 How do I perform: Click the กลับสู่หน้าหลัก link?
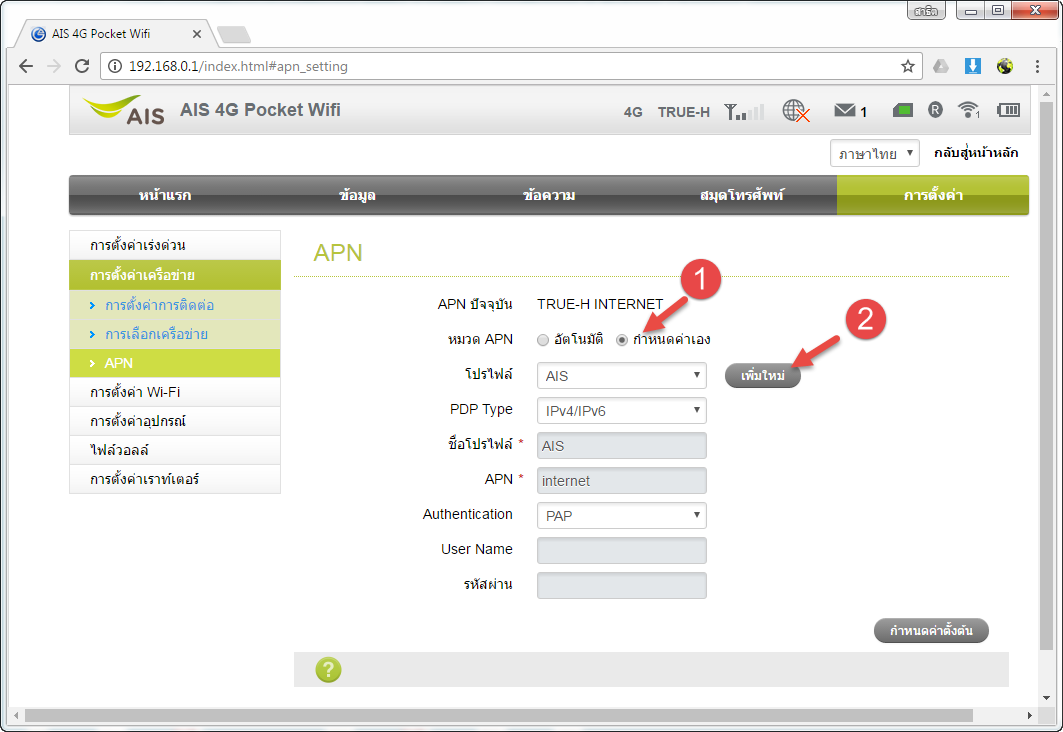[976, 153]
